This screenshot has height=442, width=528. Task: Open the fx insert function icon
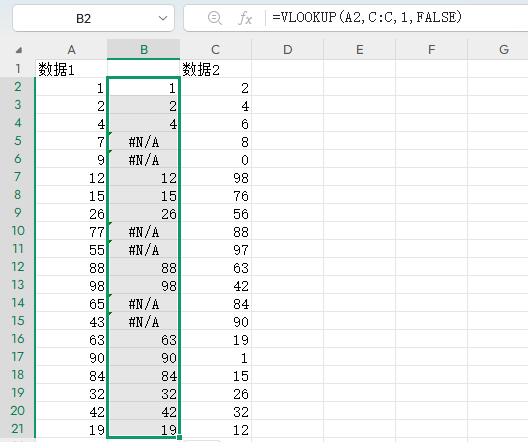click(x=245, y=18)
